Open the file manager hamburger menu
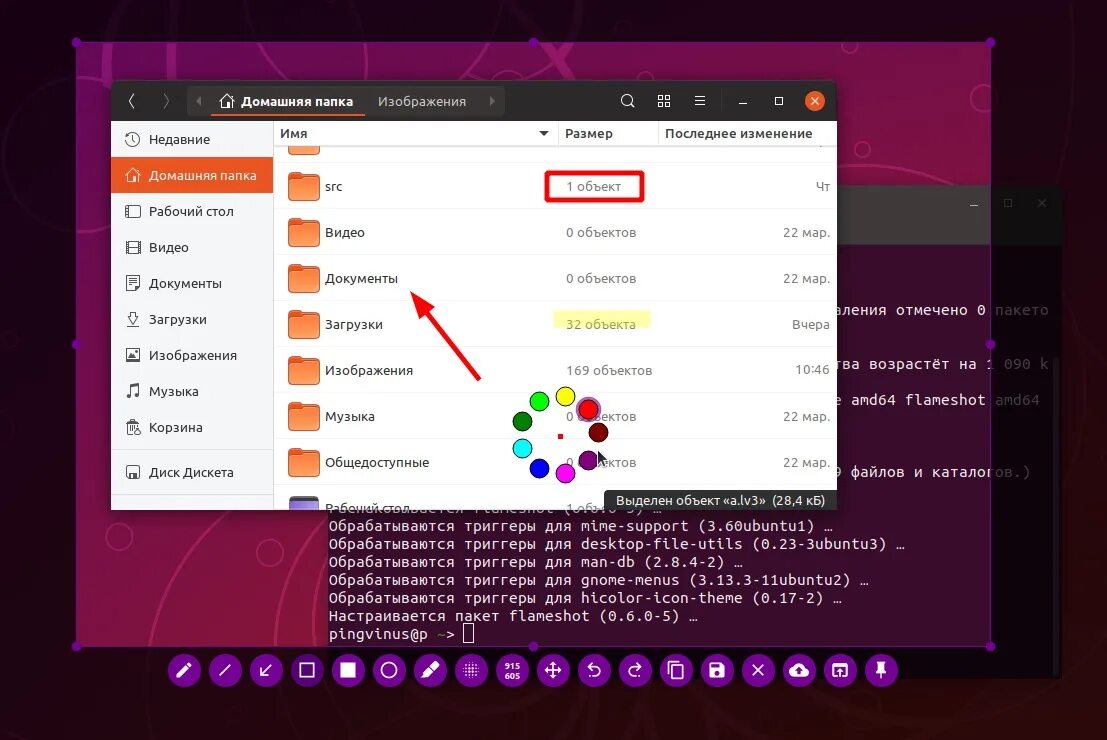The image size is (1107, 740). coord(700,101)
